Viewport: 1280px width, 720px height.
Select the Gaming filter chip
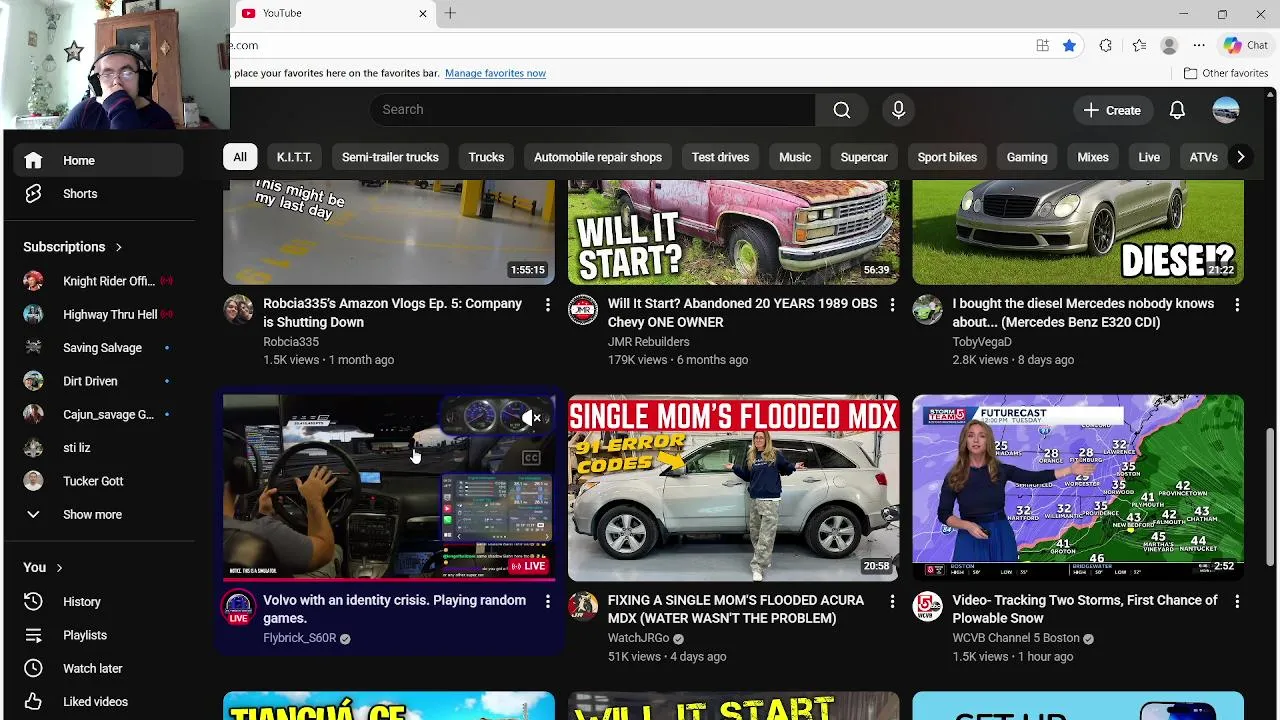click(x=1027, y=157)
